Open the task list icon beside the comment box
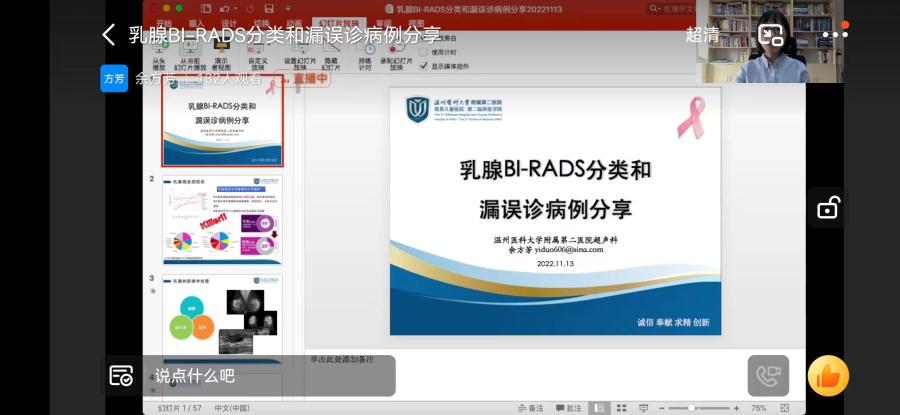This screenshot has width=900, height=415. 121,376
